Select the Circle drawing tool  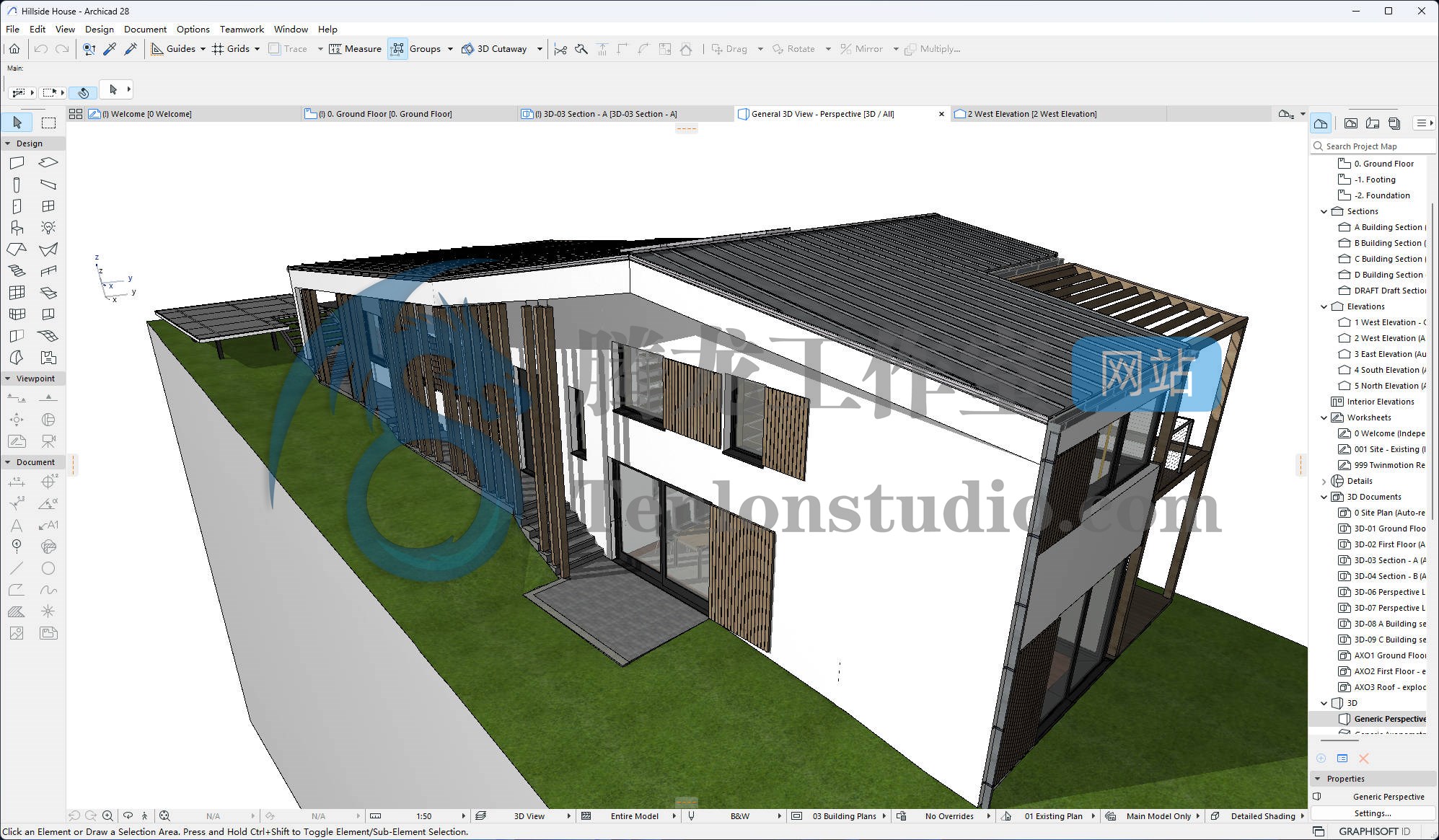click(x=48, y=568)
